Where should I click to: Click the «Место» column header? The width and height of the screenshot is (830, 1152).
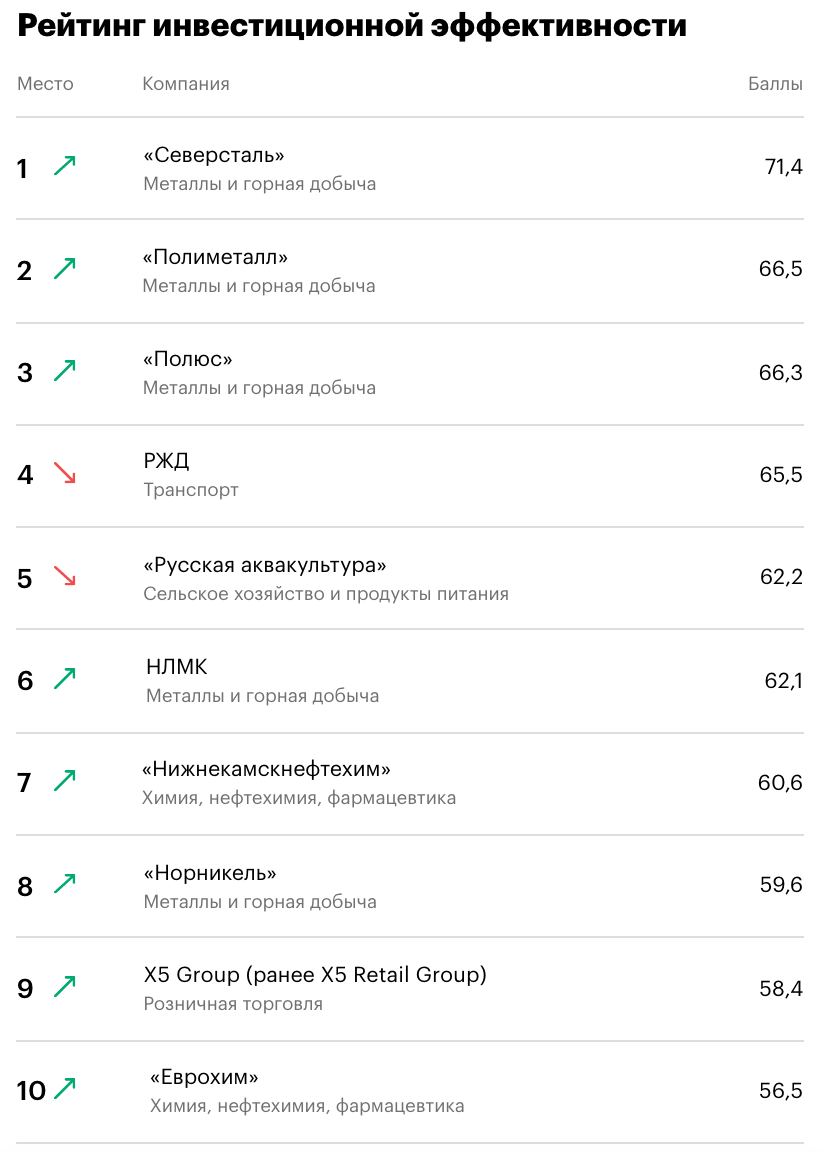(x=45, y=84)
